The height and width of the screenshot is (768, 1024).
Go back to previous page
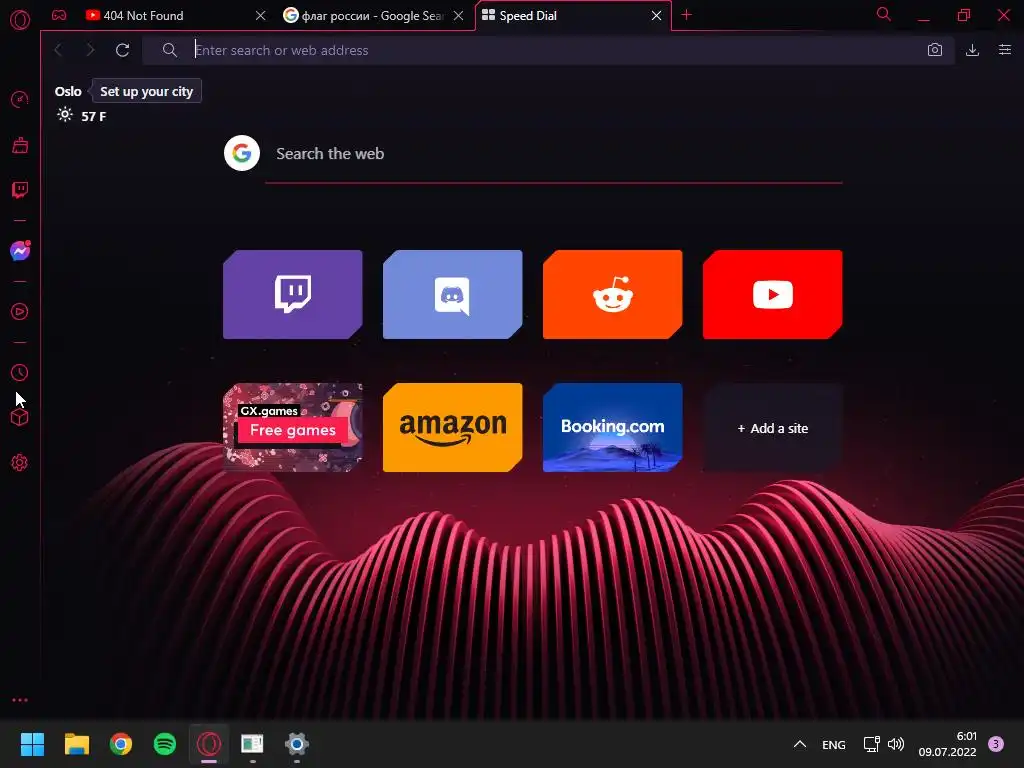59,50
